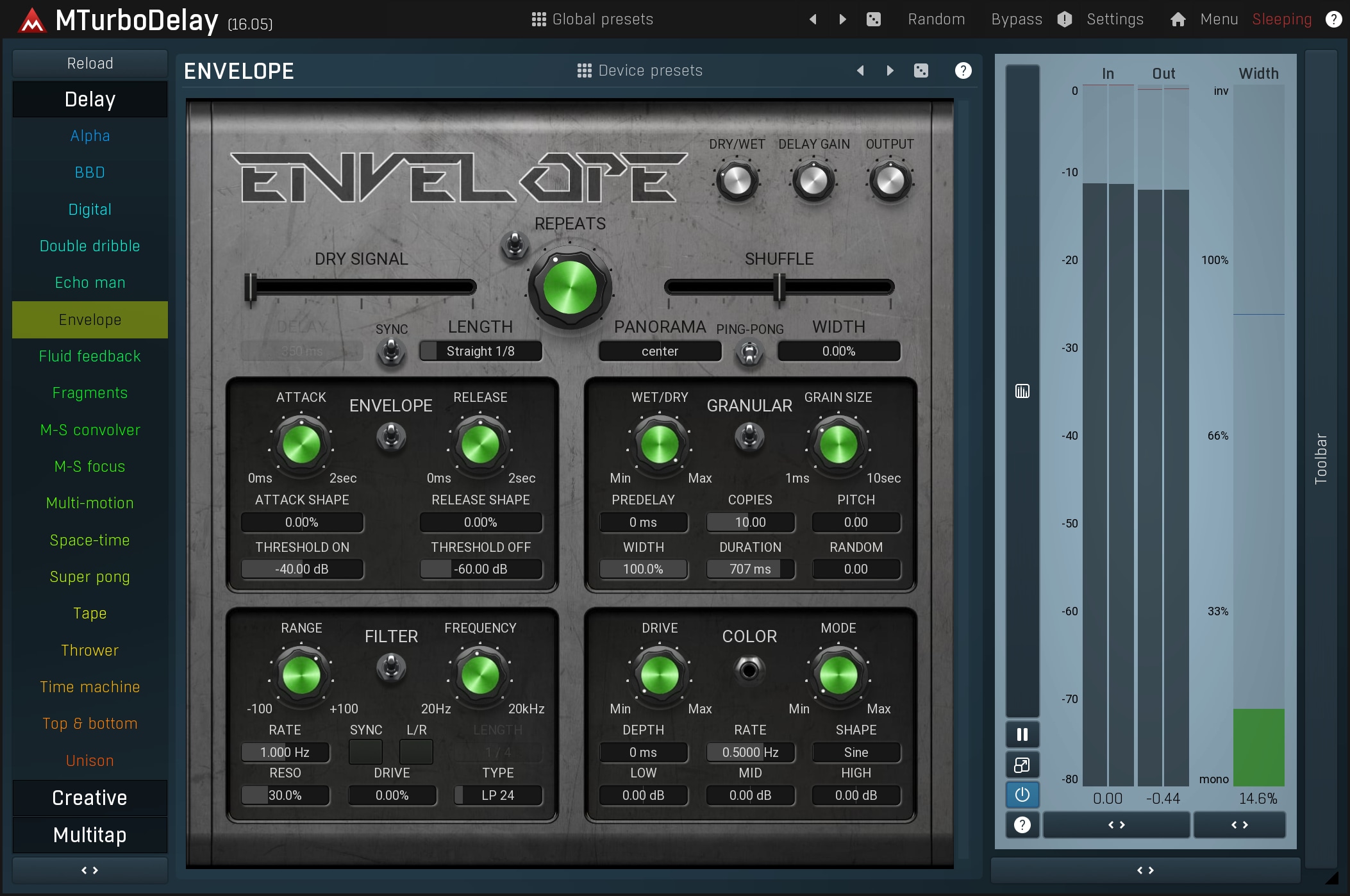The width and height of the screenshot is (1350, 896).
Task: Click the granular COPIES 10.00 field
Action: tap(750, 522)
